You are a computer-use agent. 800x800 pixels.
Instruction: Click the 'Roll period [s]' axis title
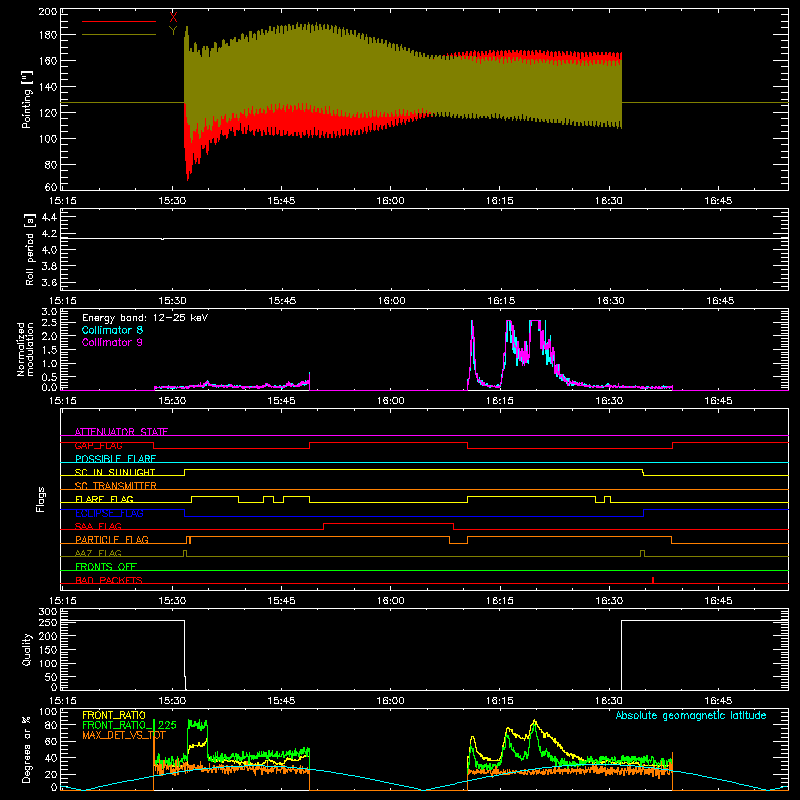coord(29,249)
